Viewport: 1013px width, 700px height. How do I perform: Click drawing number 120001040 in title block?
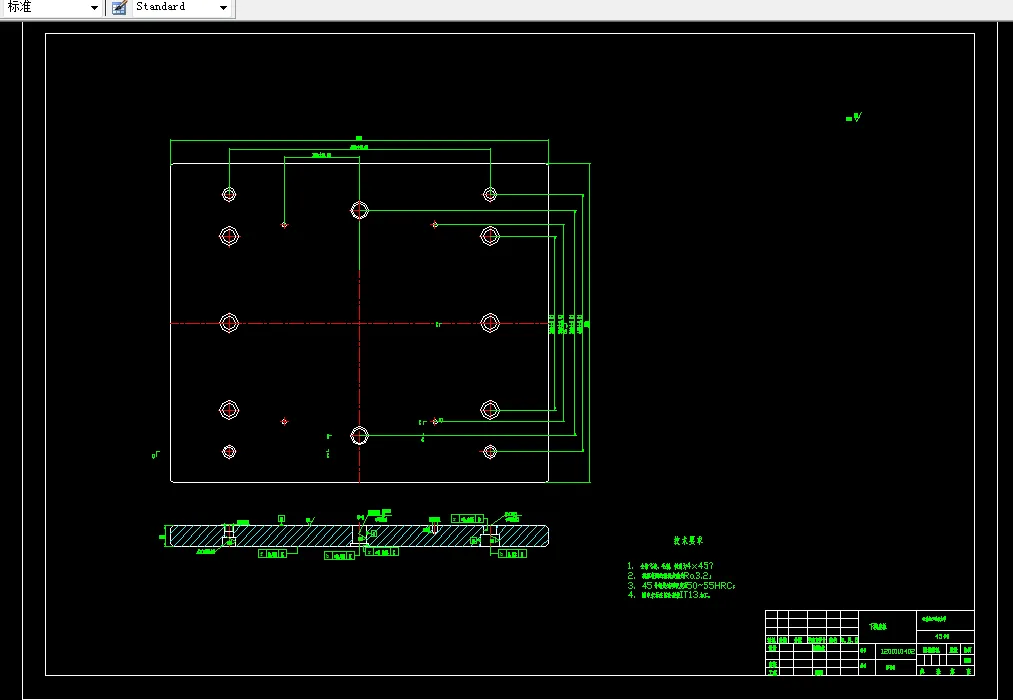(x=897, y=652)
